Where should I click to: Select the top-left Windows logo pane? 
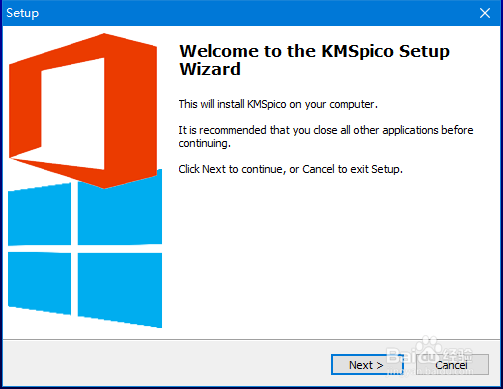click(39, 214)
